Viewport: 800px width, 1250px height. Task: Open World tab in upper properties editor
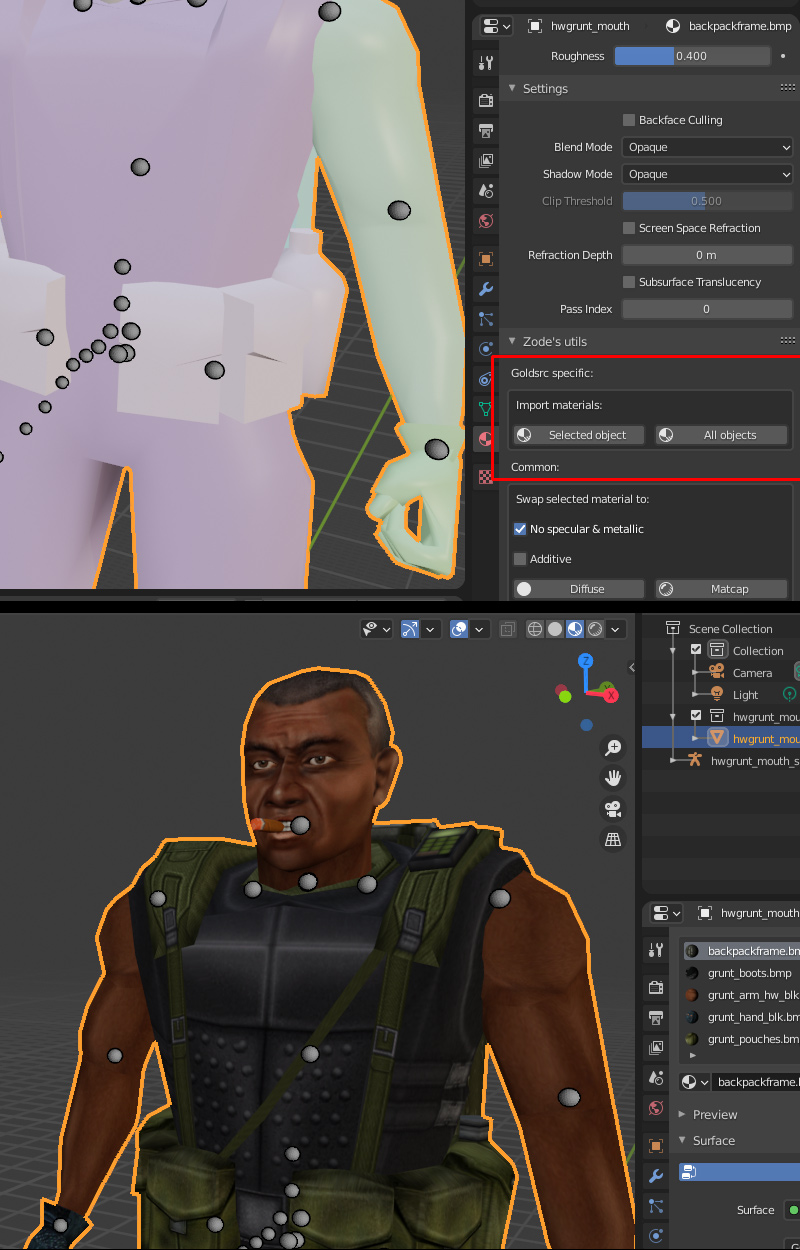coord(486,220)
